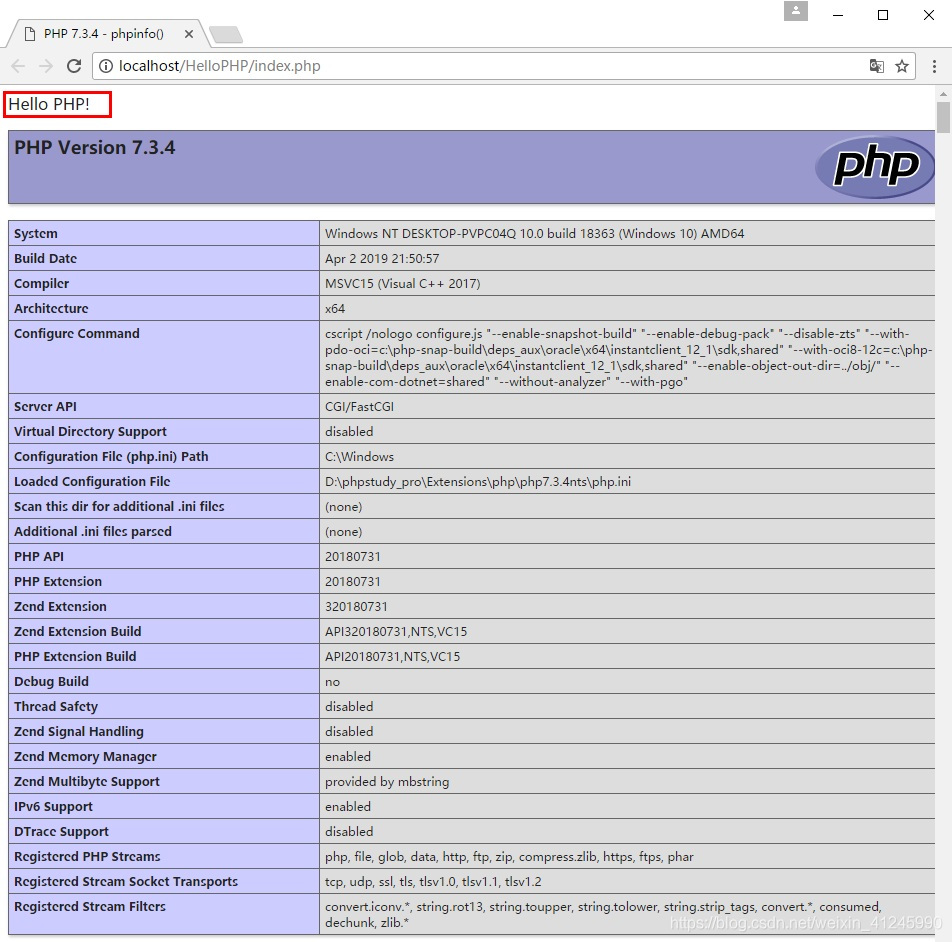Open the translate page icon in address bar
The width and height of the screenshot is (952, 942).
(x=876, y=66)
